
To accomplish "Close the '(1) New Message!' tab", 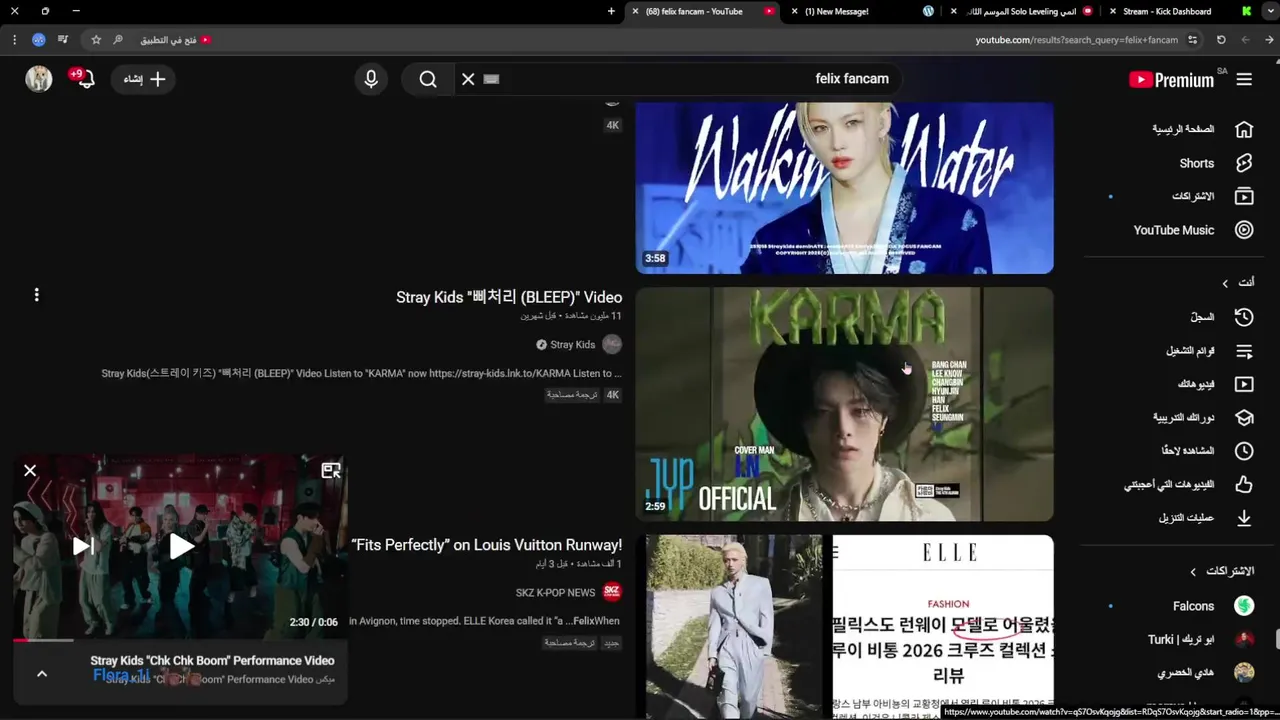I will (x=794, y=11).
